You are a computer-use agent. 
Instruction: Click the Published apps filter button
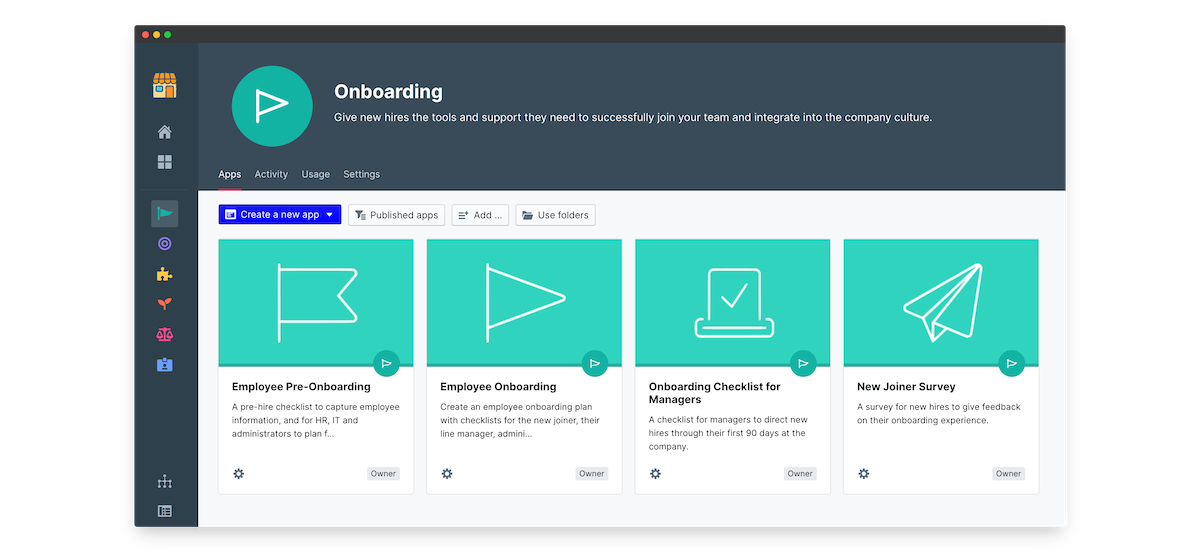[x=396, y=215]
